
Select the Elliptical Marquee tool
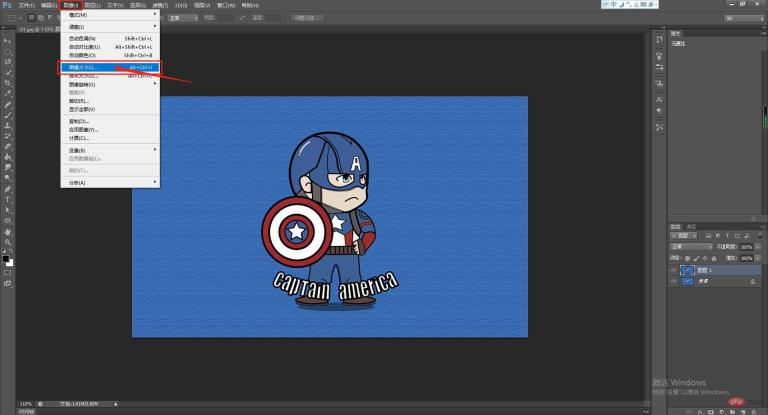point(8,50)
